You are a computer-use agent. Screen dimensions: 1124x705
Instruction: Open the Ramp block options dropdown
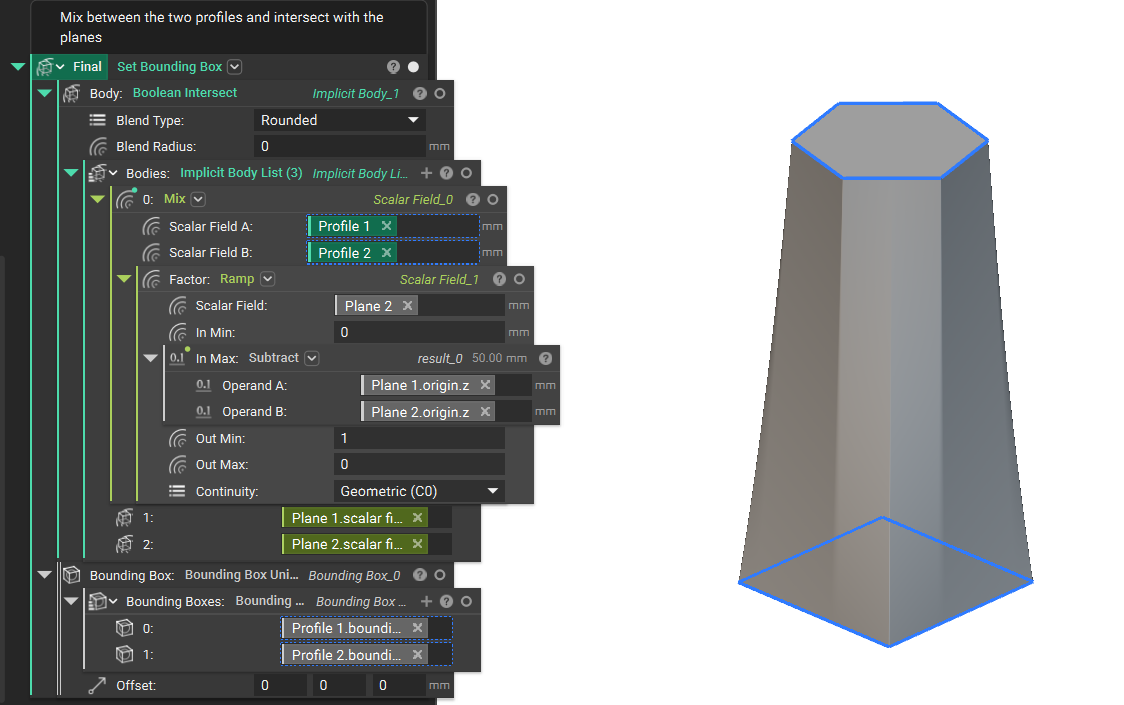(x=267, y=279)
